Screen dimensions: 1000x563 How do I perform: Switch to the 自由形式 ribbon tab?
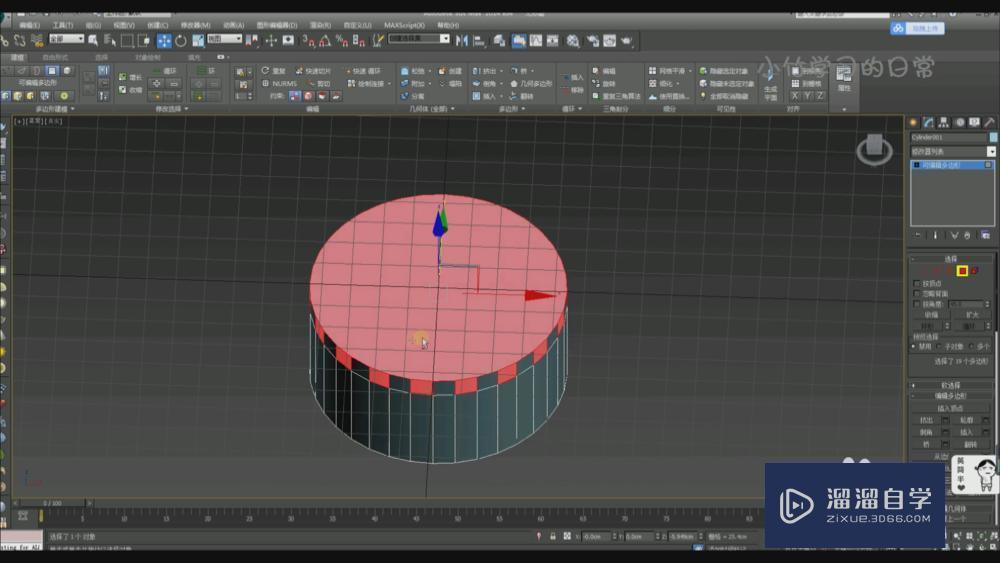pos(55,57)
